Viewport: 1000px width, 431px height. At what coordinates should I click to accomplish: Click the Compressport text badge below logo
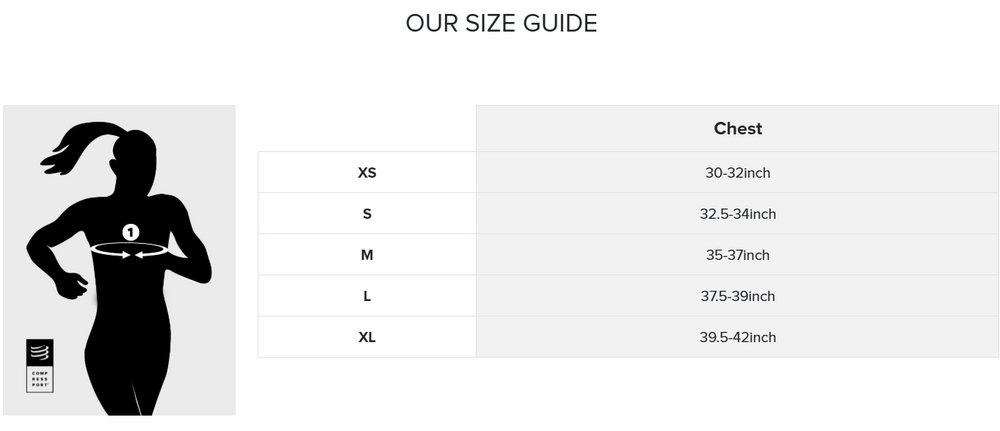tap(40, 380)
